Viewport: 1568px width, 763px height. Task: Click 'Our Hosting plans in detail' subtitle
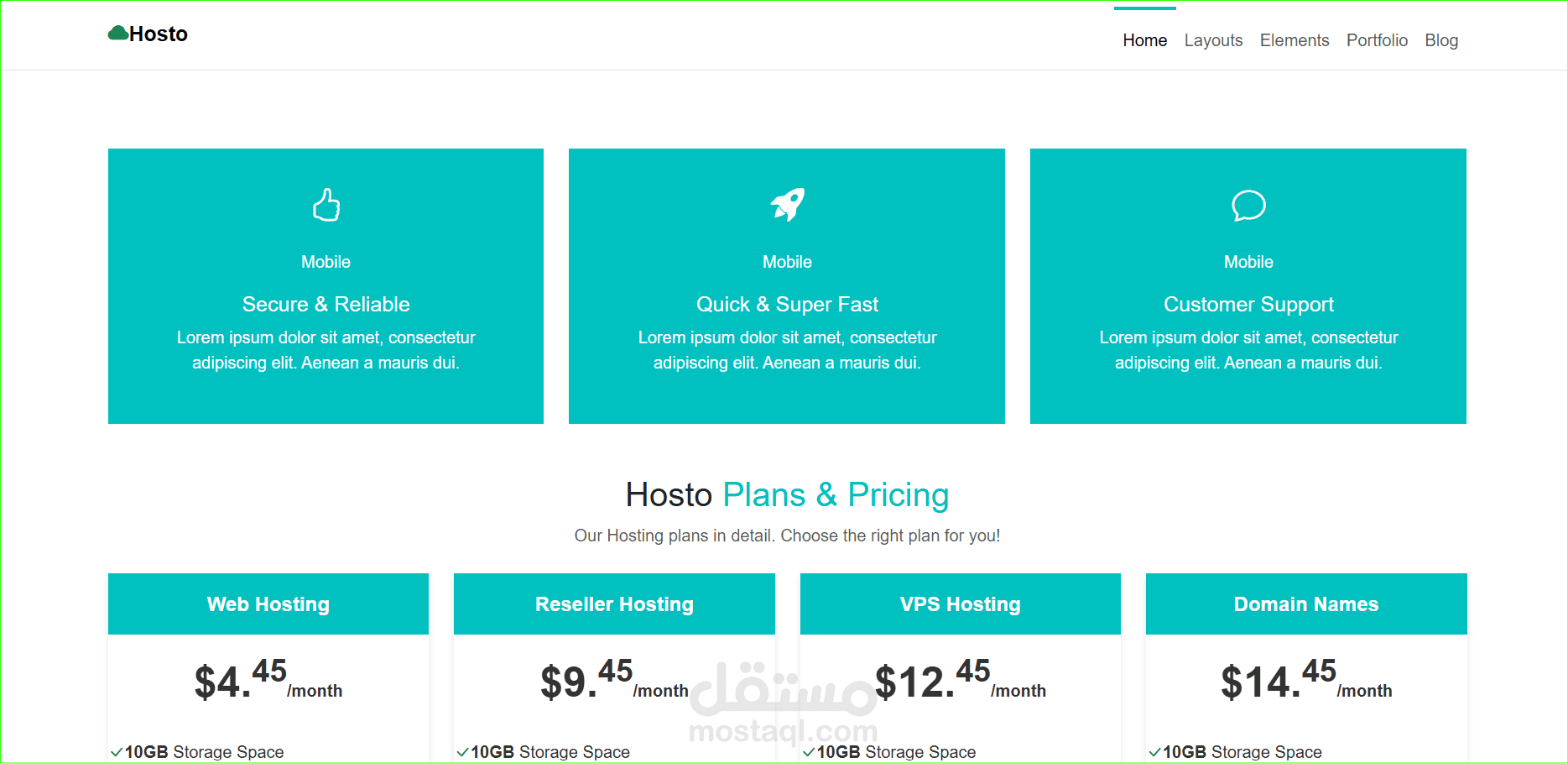point(787,536)
